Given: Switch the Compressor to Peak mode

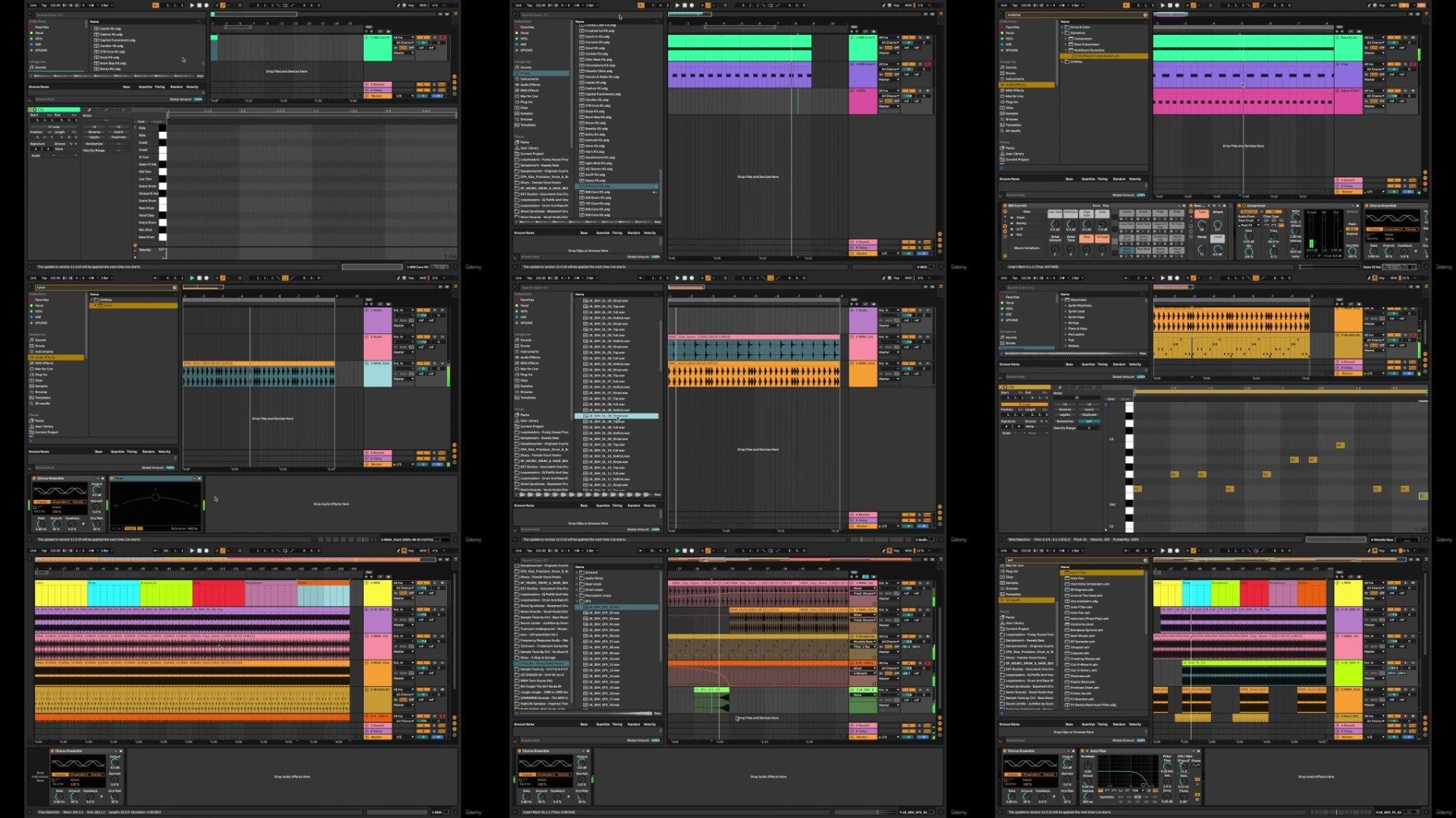Looking at the screenshot, I should click(1352, 224).
